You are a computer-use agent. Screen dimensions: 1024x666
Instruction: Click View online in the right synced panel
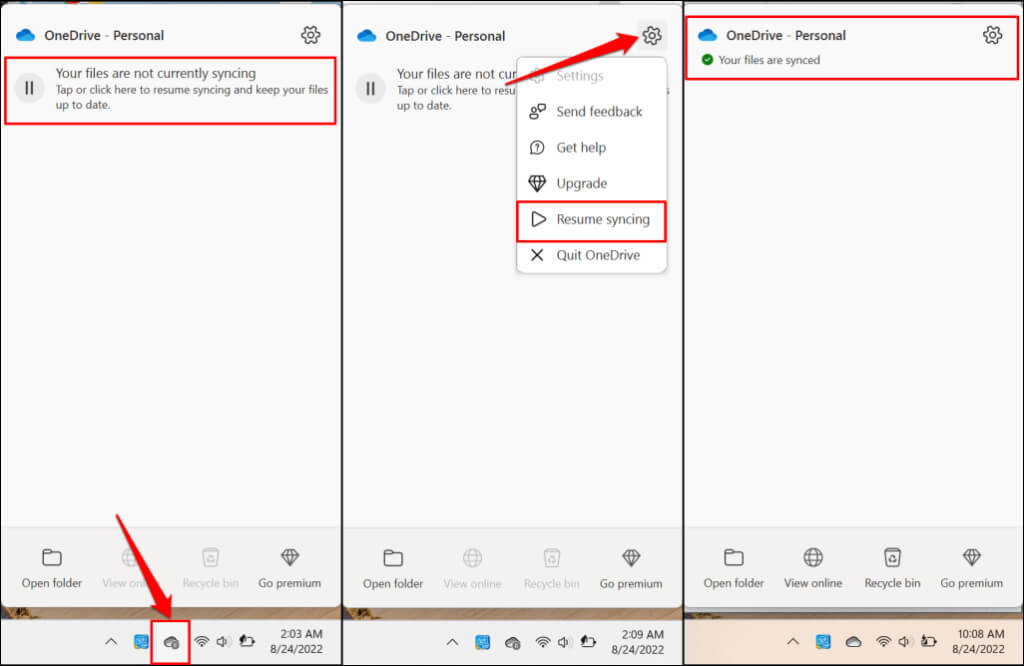pyautogui.click(x=813, y=569)
